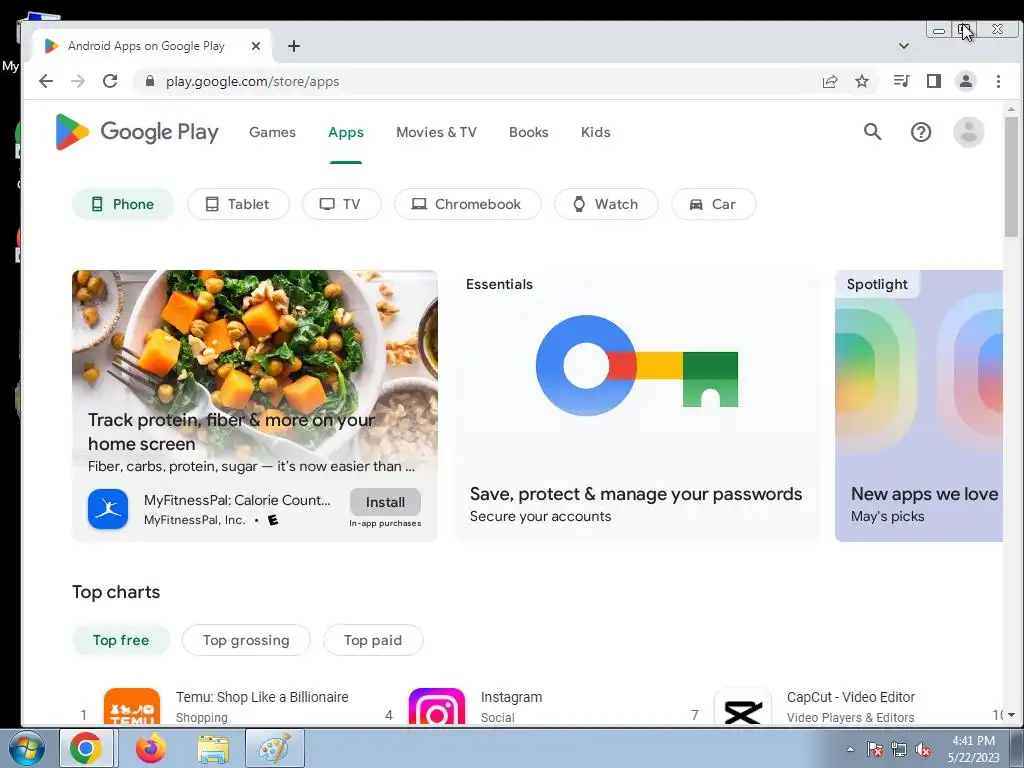1024x768 pixels.
Task: Click the network tray icon
Action: click(899, 749)
